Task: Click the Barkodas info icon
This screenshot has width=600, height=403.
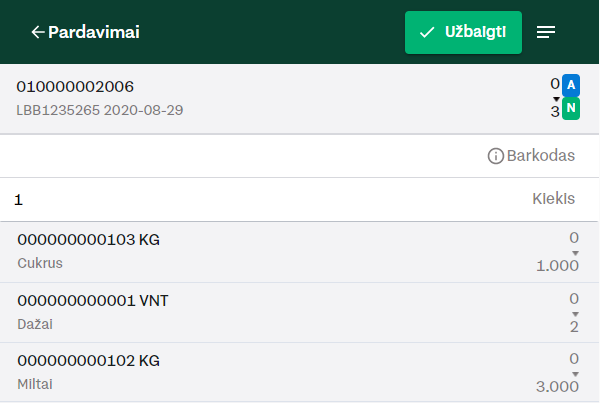Action: point(496,156)
